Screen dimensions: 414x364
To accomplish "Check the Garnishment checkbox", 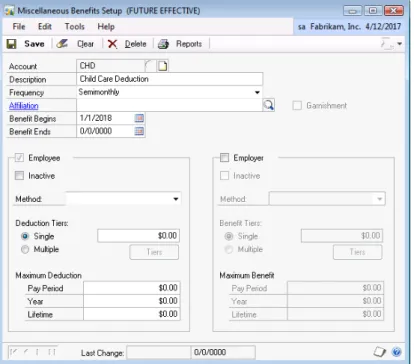I will tap(297, 106).
